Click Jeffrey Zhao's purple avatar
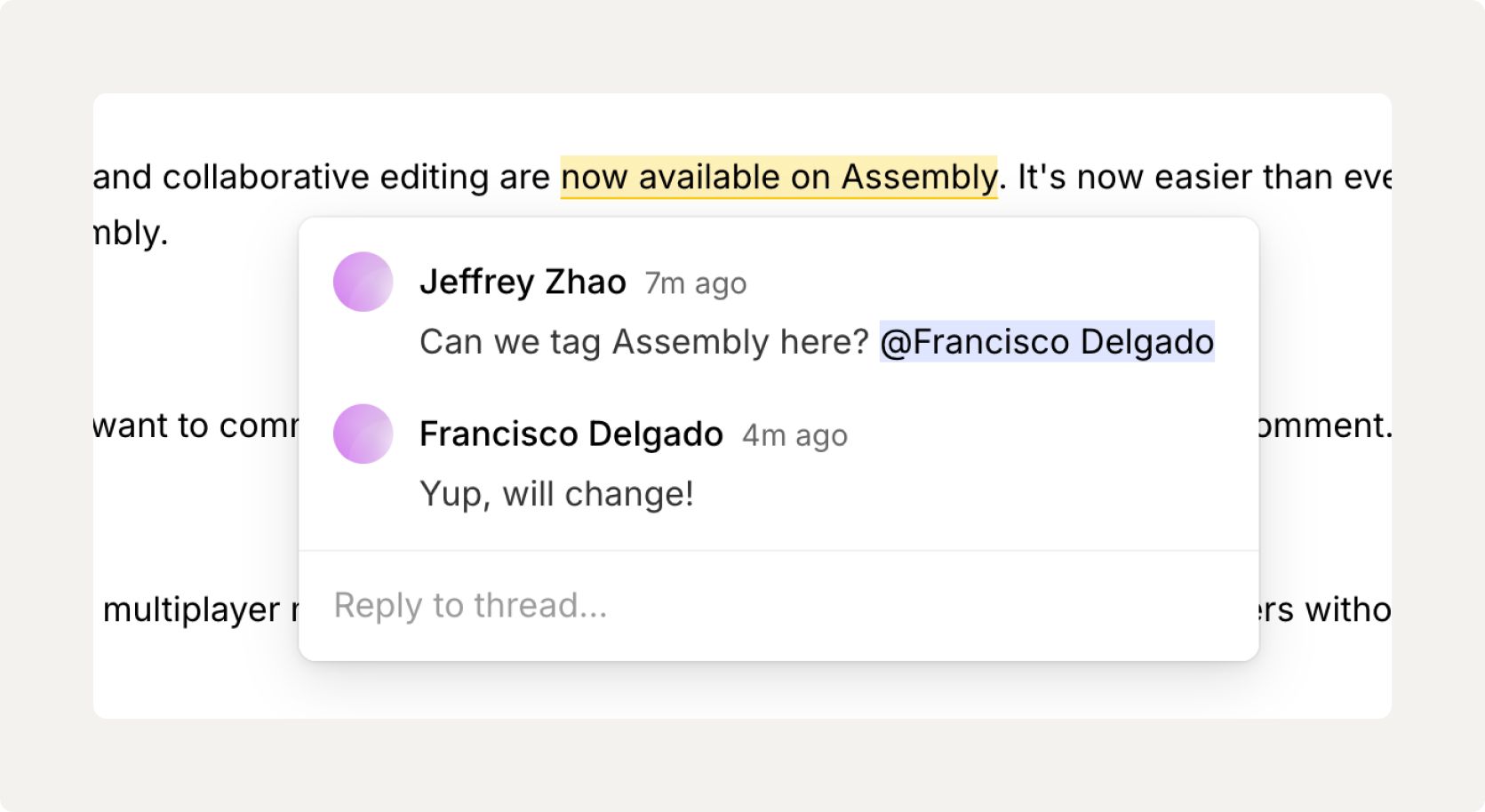Viewport: 1485px width, 812px height. [363, 282]
